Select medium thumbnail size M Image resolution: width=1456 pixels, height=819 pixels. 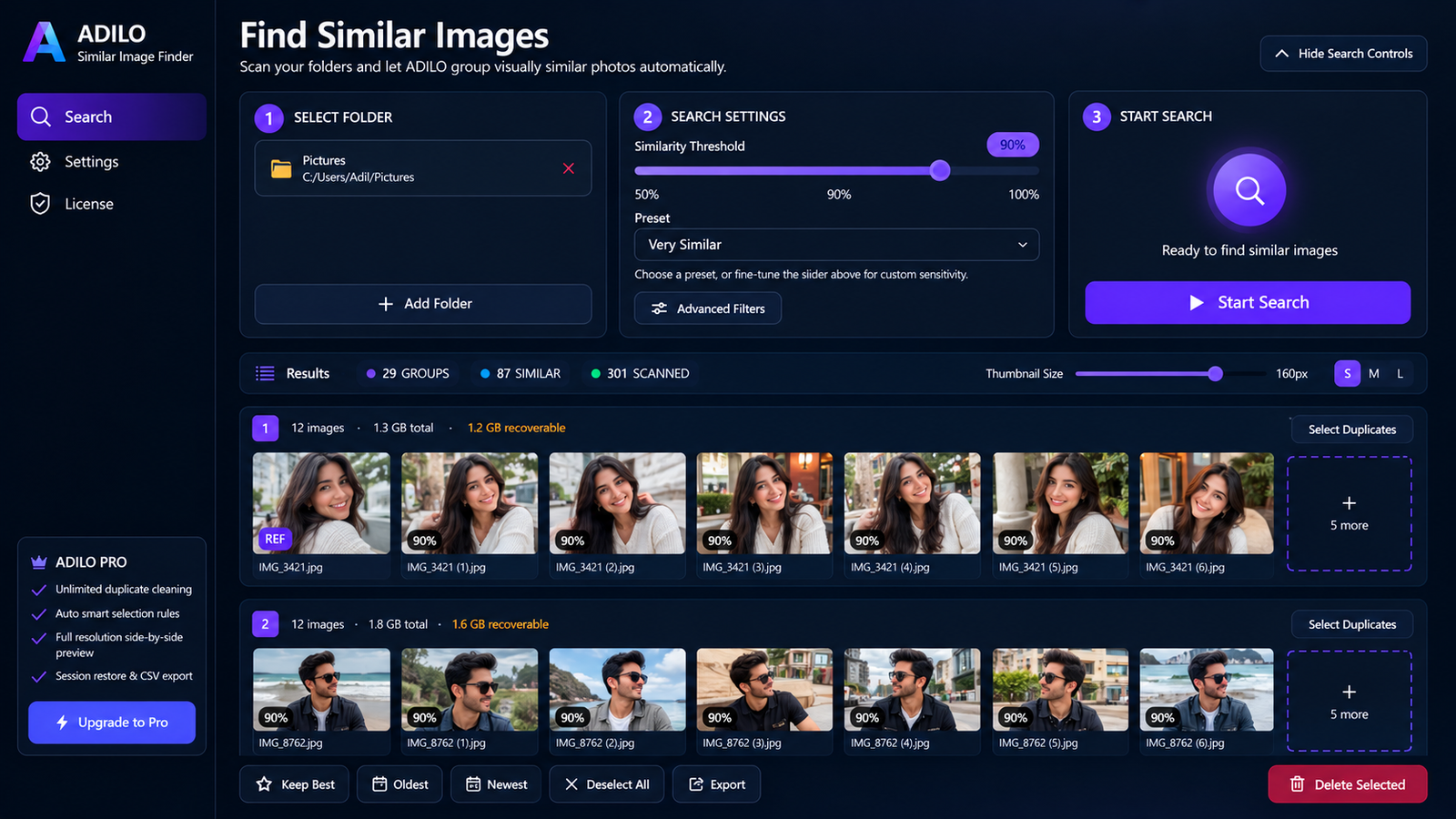point(1374,373)
